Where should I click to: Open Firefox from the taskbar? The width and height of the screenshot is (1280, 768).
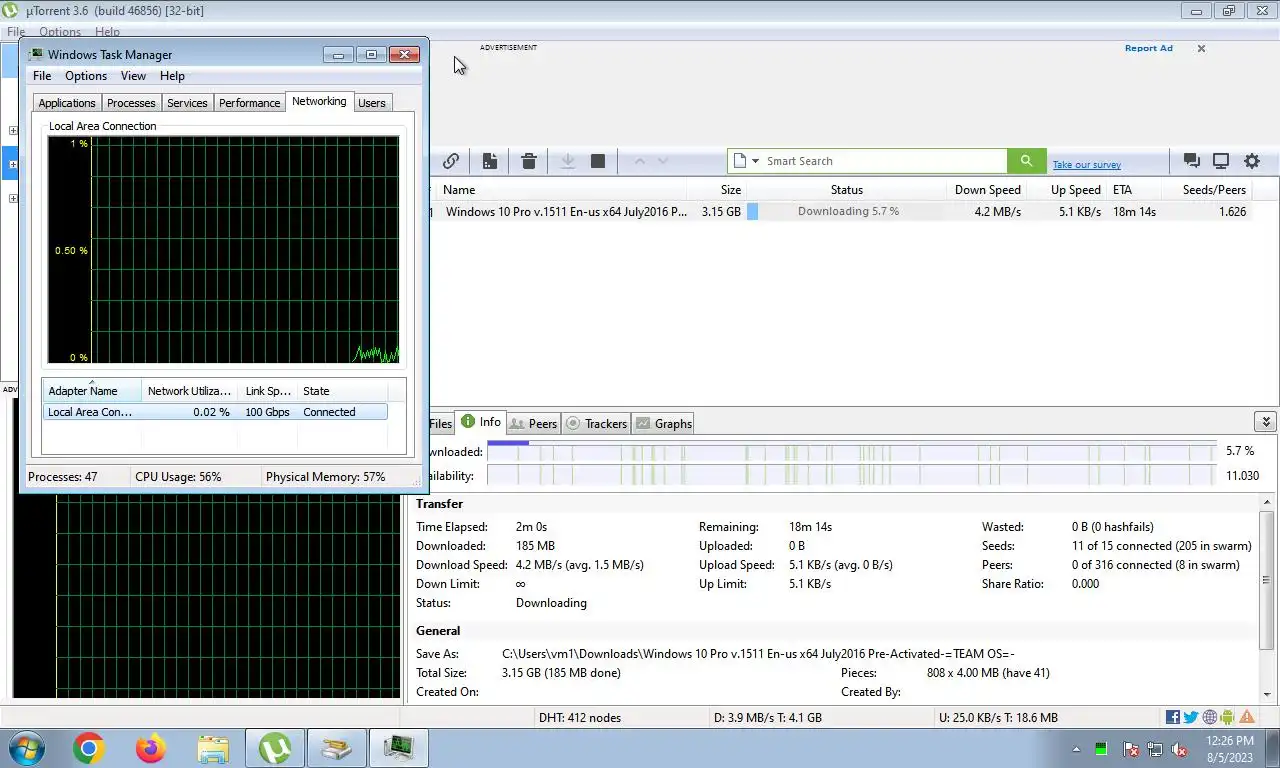pos(151,748)
